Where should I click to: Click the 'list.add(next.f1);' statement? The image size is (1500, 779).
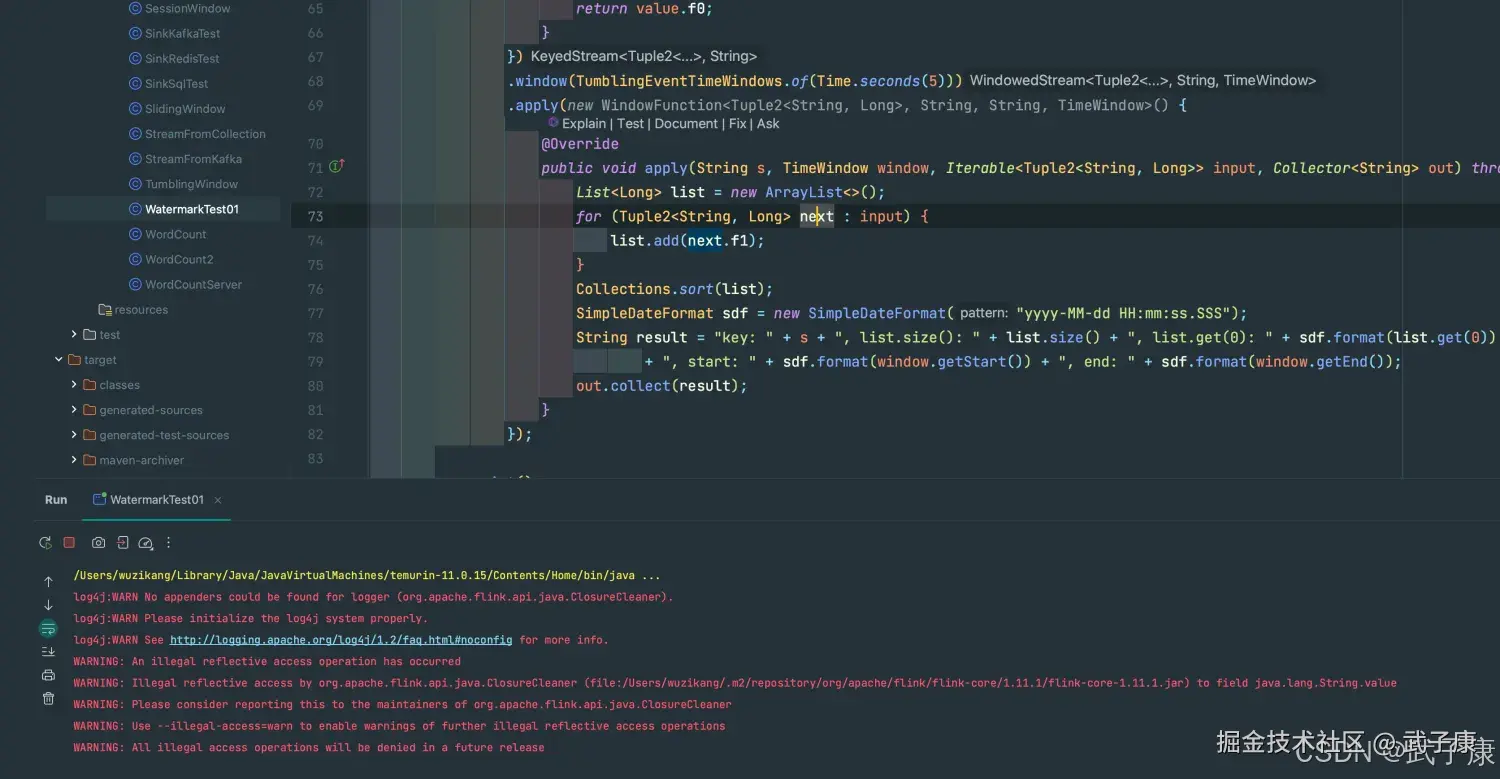[x=687, y=241]
